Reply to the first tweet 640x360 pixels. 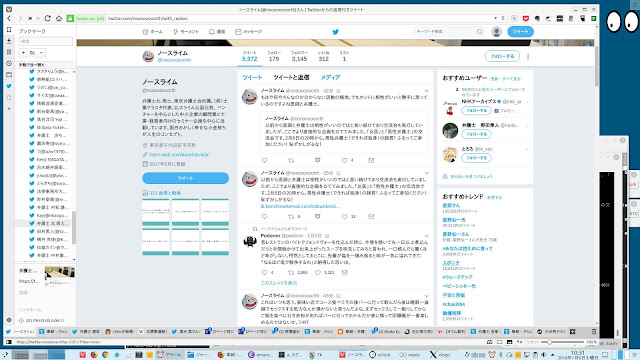264,160
